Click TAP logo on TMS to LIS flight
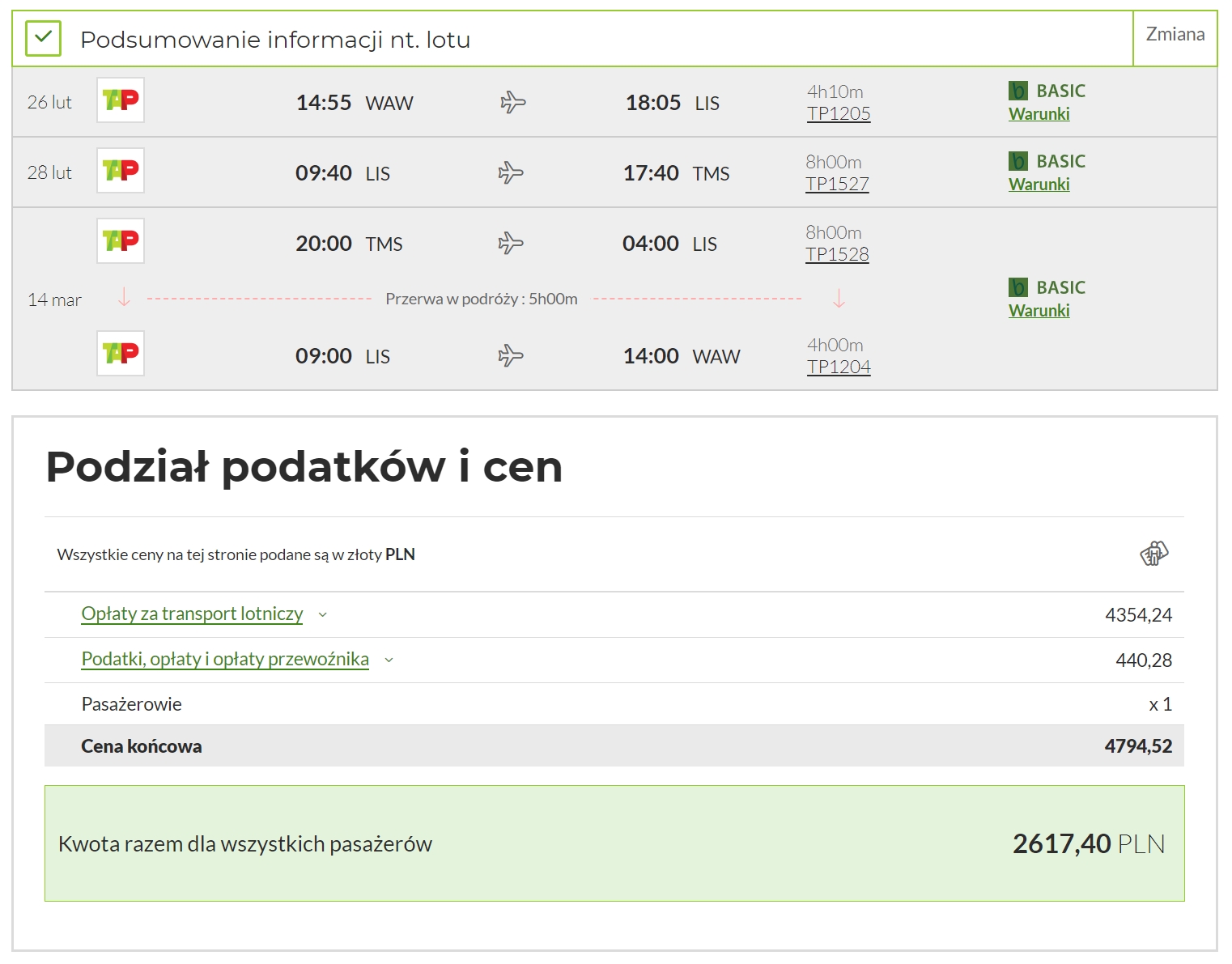 pos(121,241)
